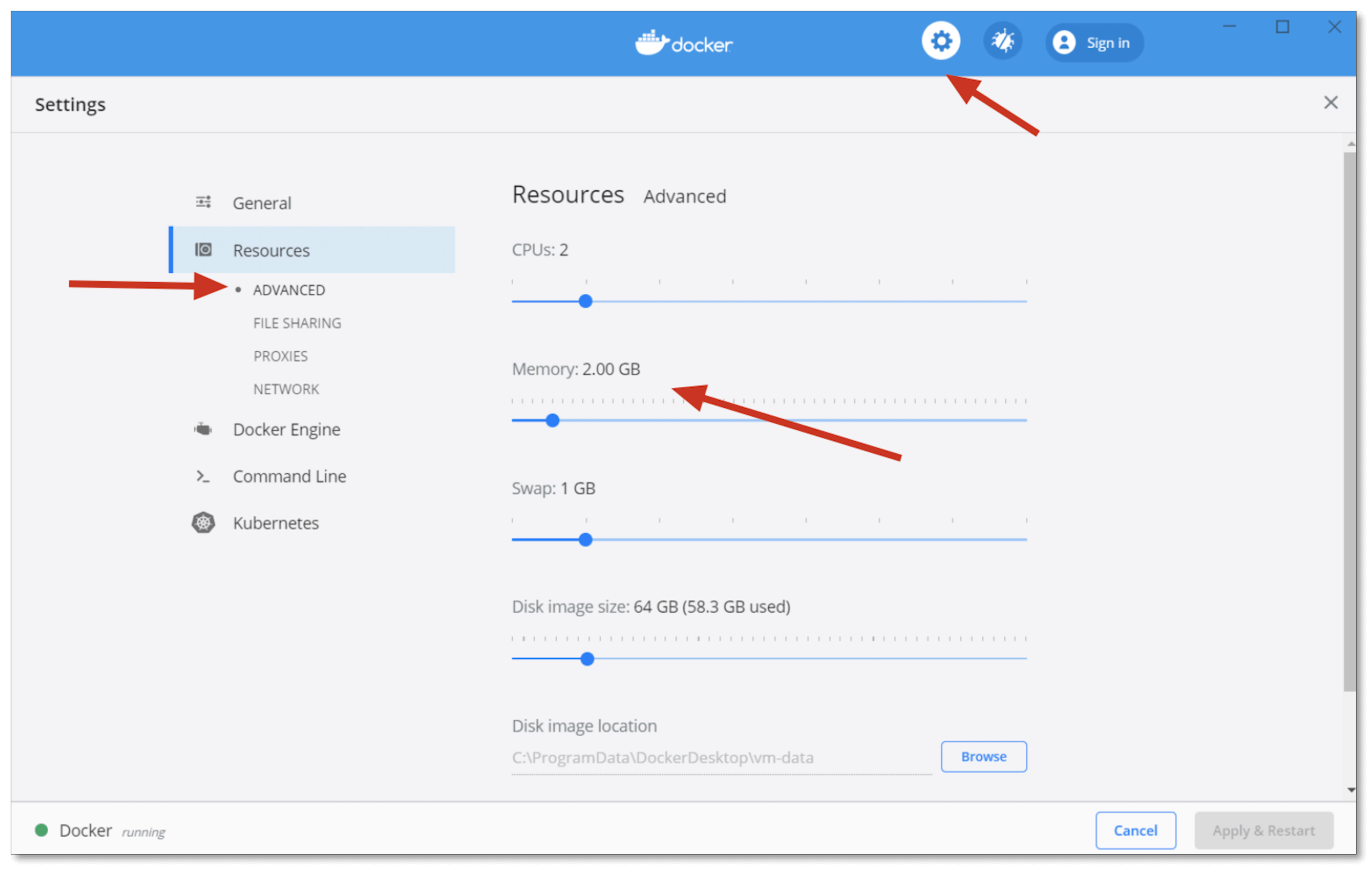
Task: Click the troubleshoot bug icon
Action: tap(1002, 41)
